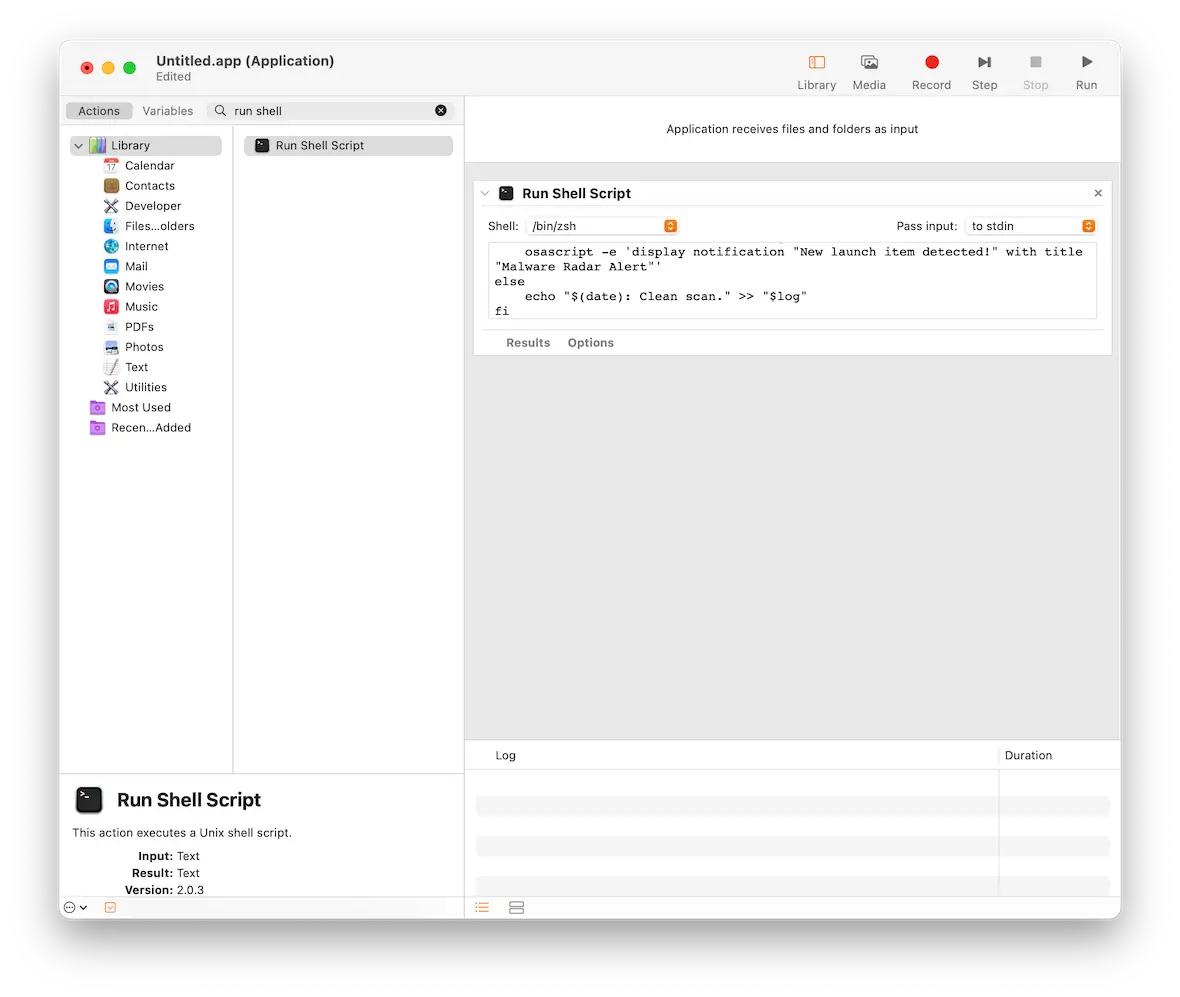Select the Contacts category icon

[x=111, y=186]
